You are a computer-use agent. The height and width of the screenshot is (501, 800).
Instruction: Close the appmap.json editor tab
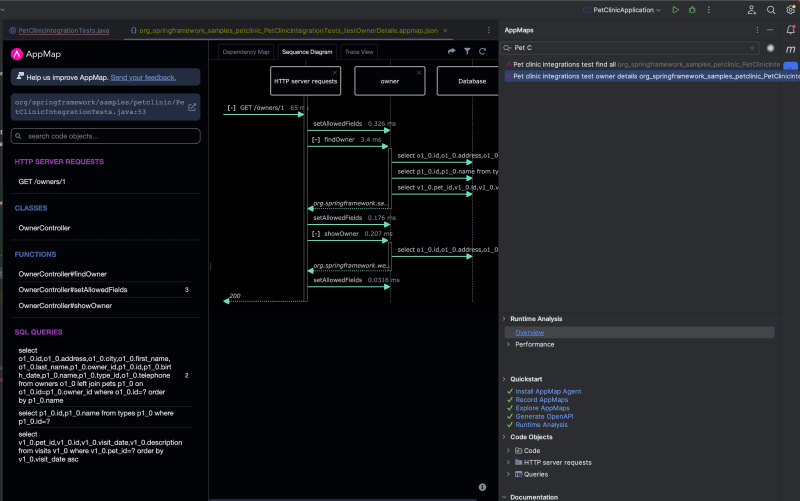pos(445,31)
